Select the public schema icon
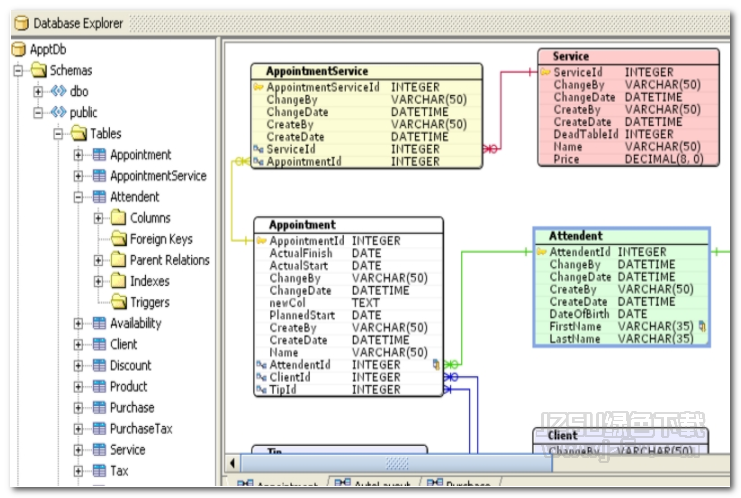Screen dimensions: 741x498 (59, 112)
